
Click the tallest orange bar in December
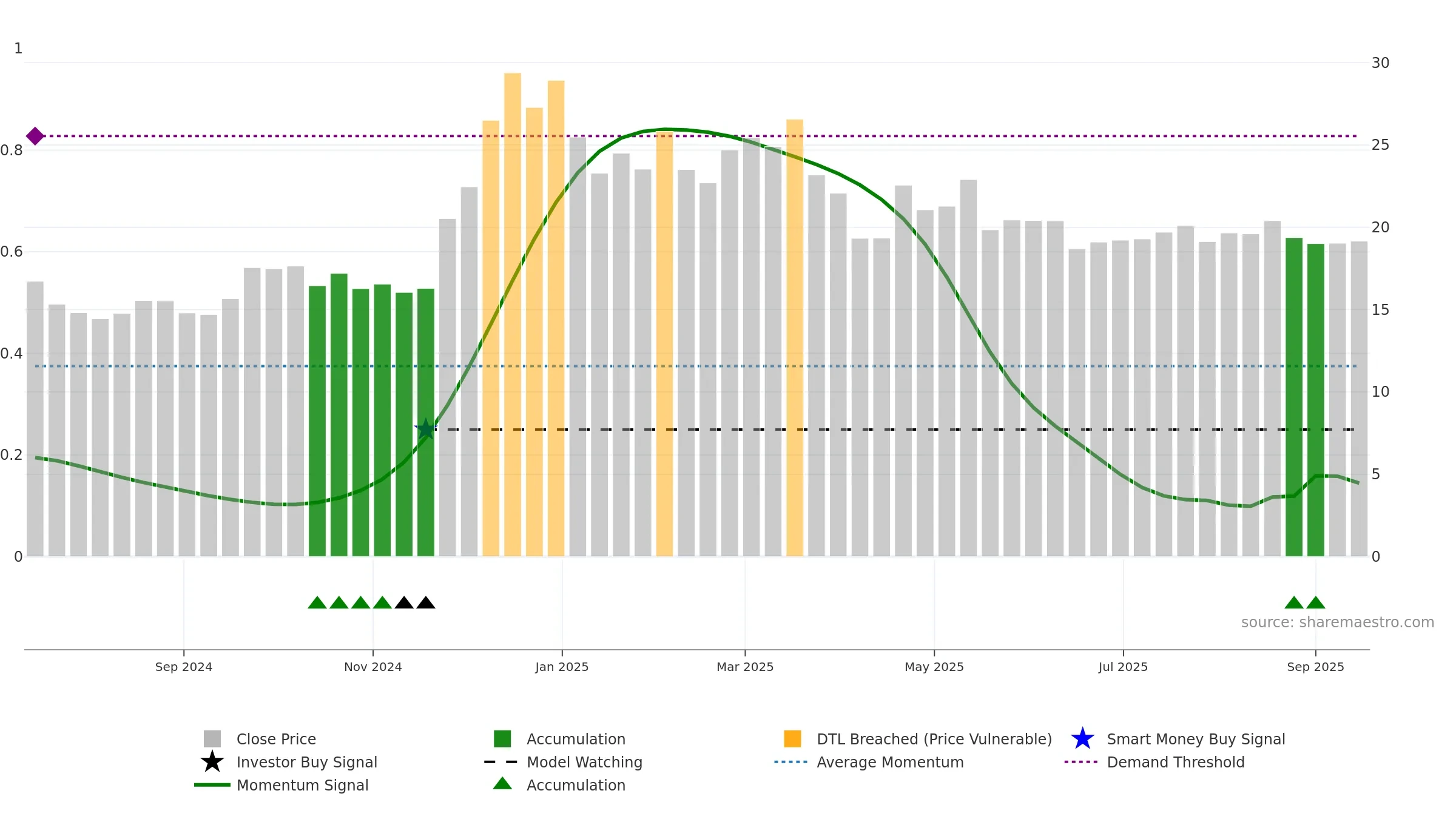(513, 314)
